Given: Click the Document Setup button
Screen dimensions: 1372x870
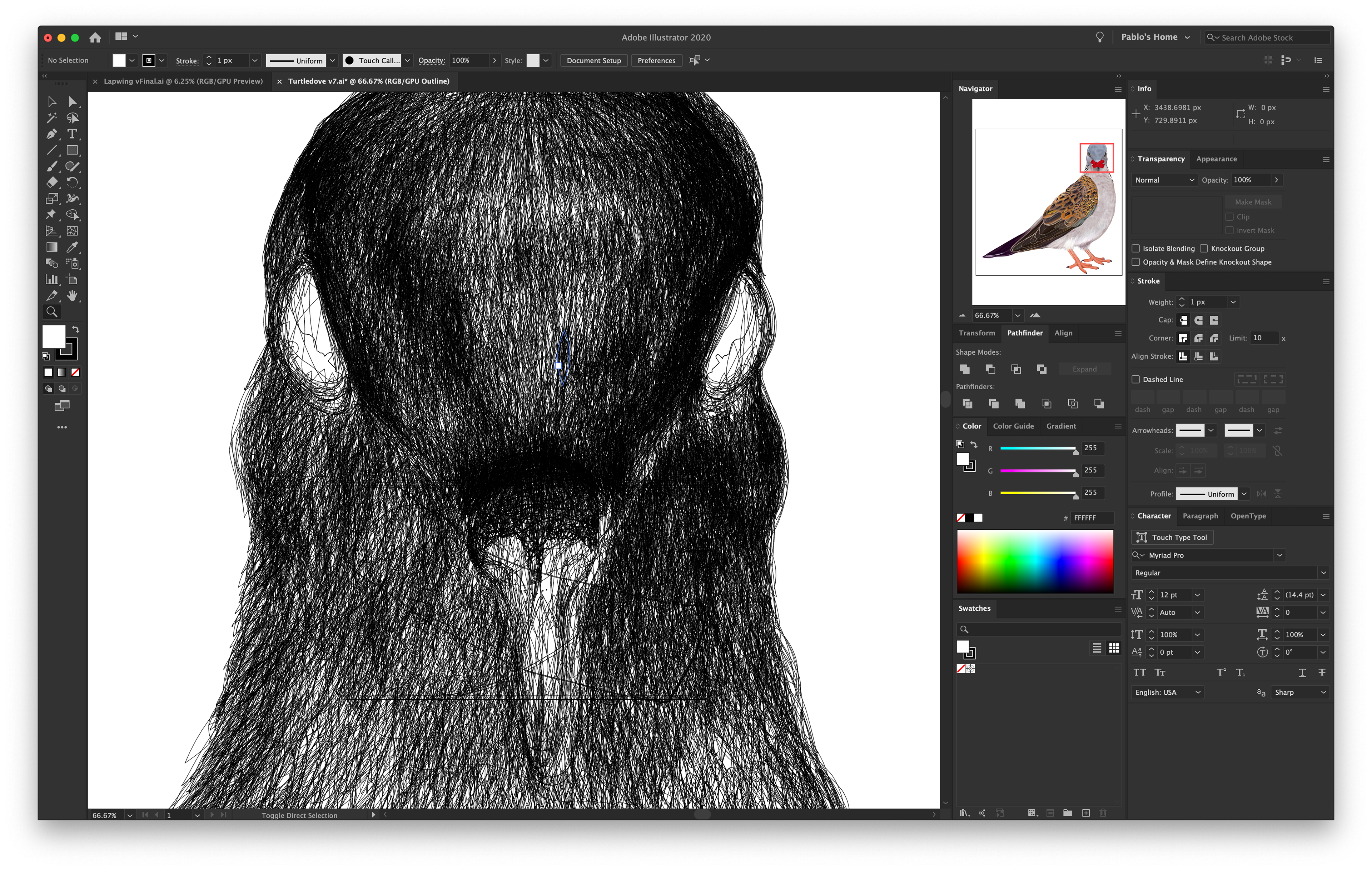Looking at the screenshot, I should (x=593, y=60).
